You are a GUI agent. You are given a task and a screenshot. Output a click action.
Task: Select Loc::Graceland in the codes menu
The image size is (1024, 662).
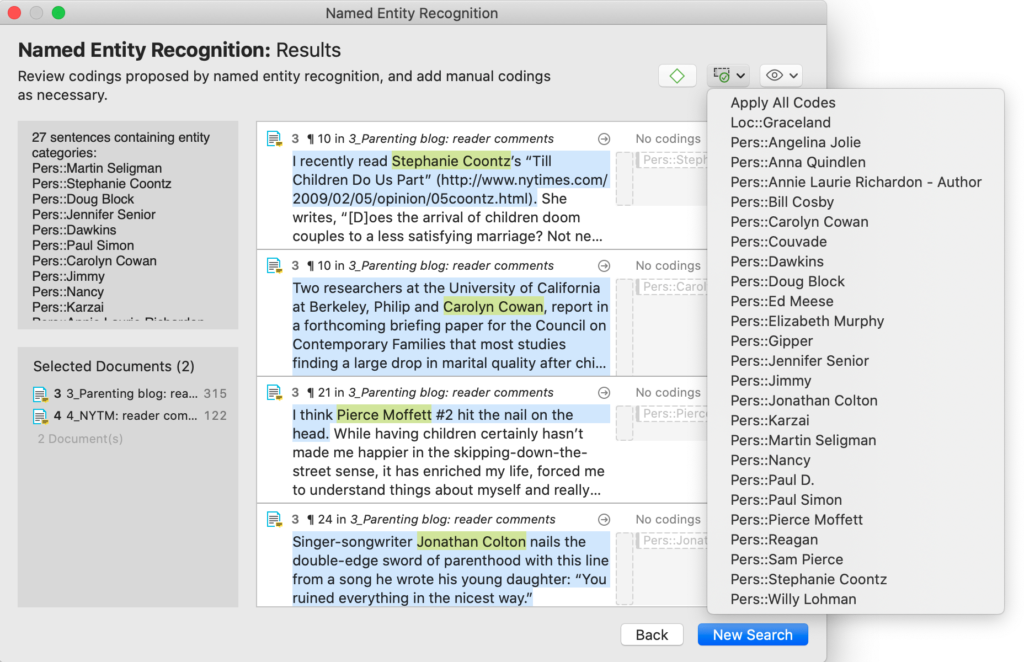click(780, 123)
